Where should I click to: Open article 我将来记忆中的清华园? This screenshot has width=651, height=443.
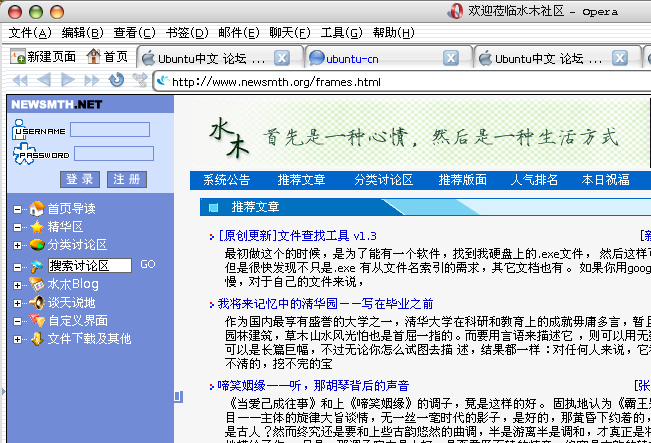click(326, 303)
